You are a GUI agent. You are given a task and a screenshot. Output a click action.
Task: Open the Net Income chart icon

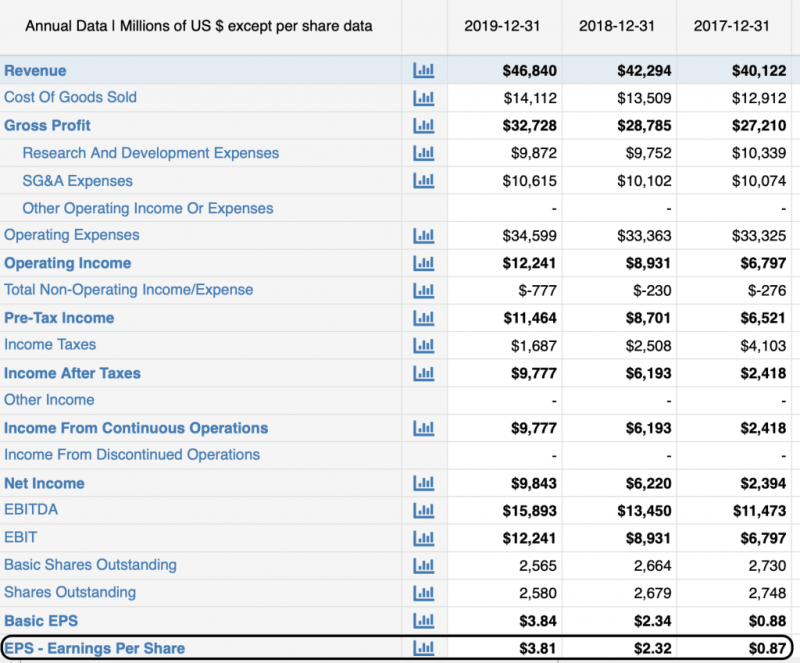point(424,483)
